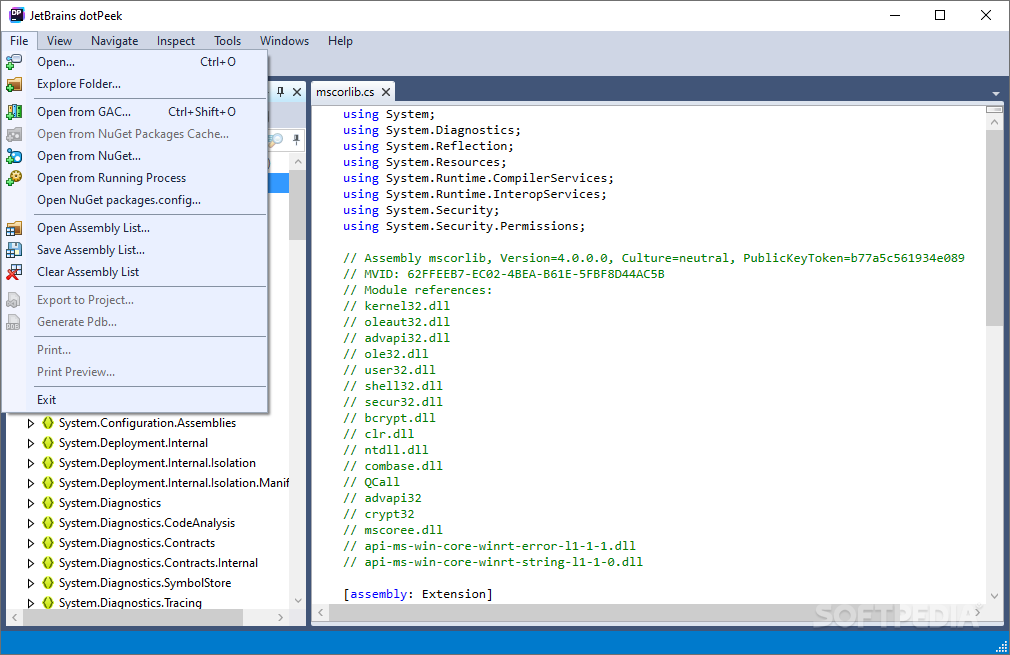Click the Open from NuGet icon
Viewport: 1010px width, 655px height.
click(x=14, y=156)
